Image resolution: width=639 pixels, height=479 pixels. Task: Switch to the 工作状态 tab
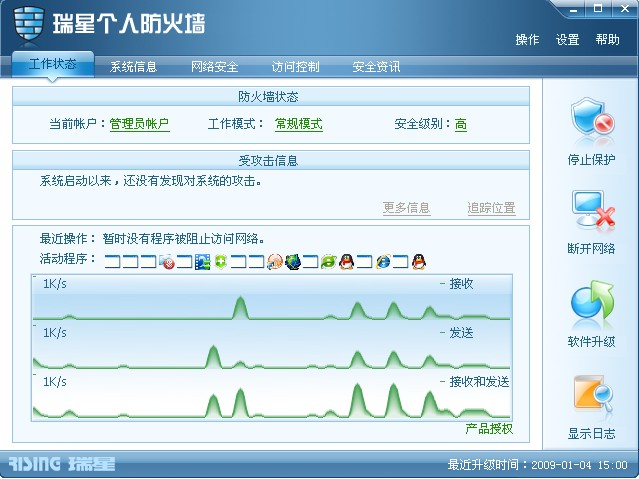click(53, 64)
